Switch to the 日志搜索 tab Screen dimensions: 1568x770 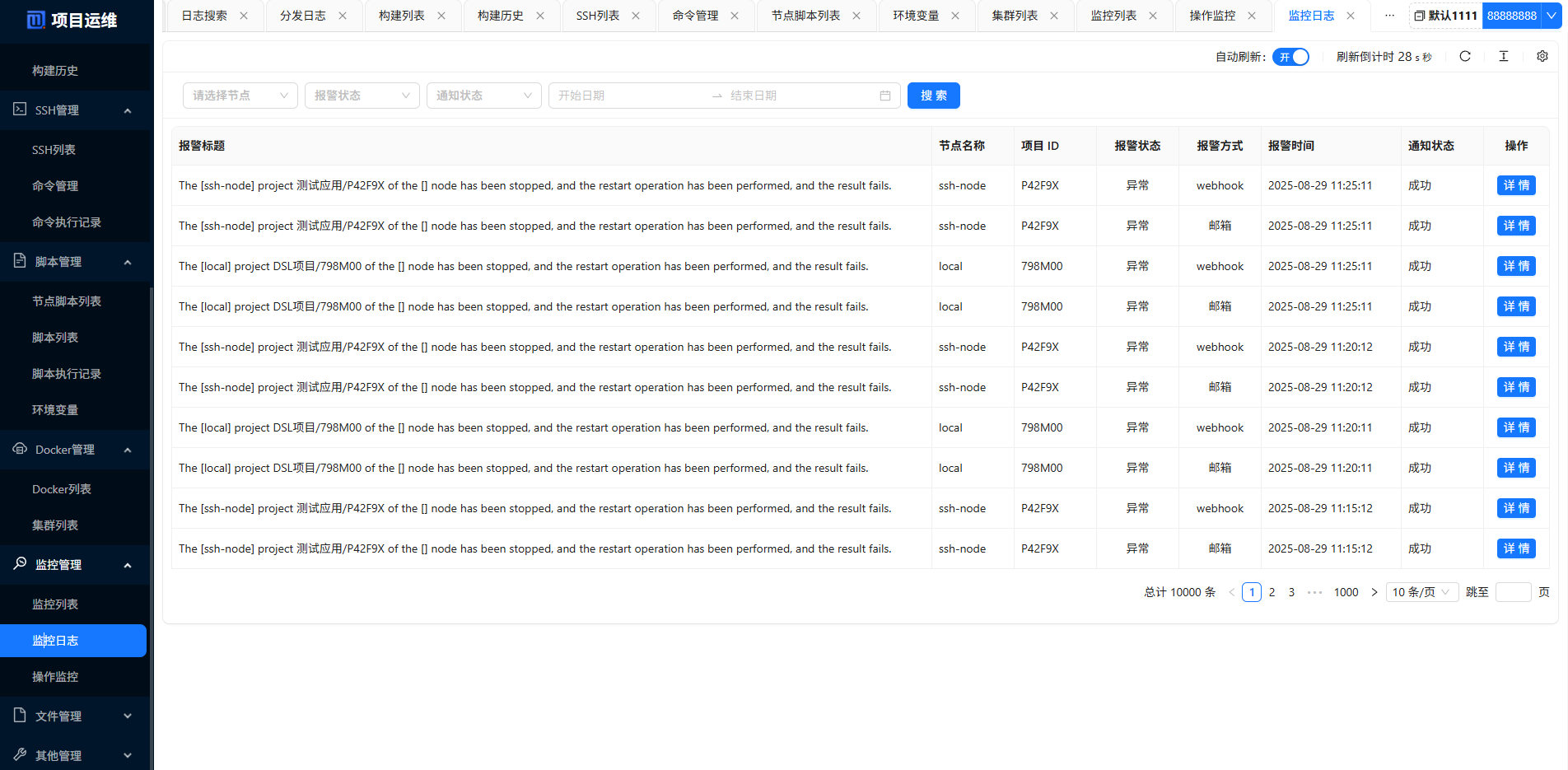[x=204, y=16]
